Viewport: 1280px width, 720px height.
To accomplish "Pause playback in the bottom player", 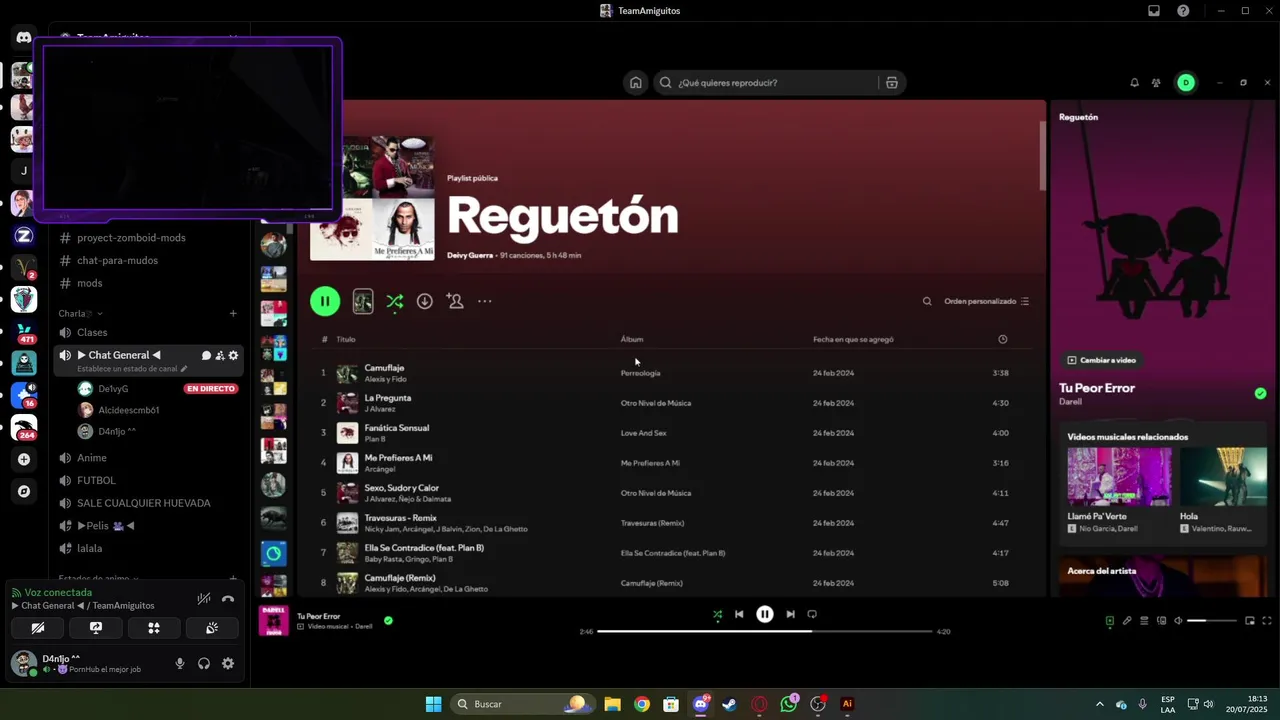I will [x=765, y=614].
